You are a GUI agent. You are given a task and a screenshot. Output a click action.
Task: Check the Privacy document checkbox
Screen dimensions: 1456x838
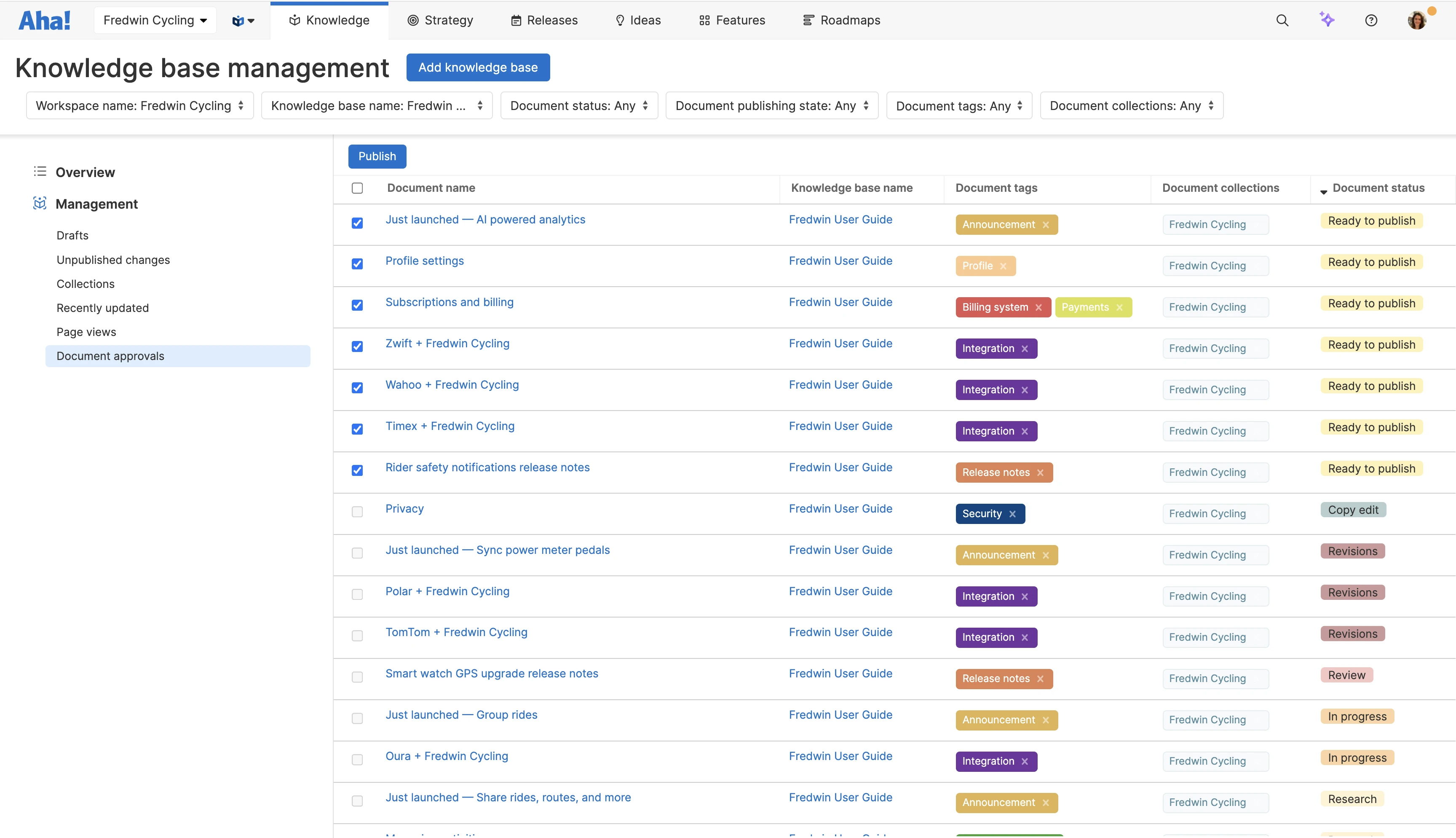[357, 512]
